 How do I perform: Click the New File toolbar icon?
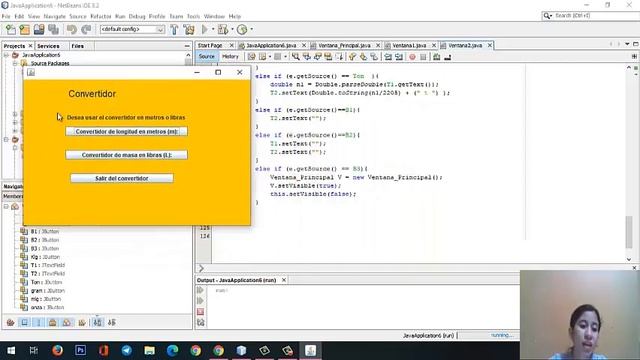pos(11,29)
